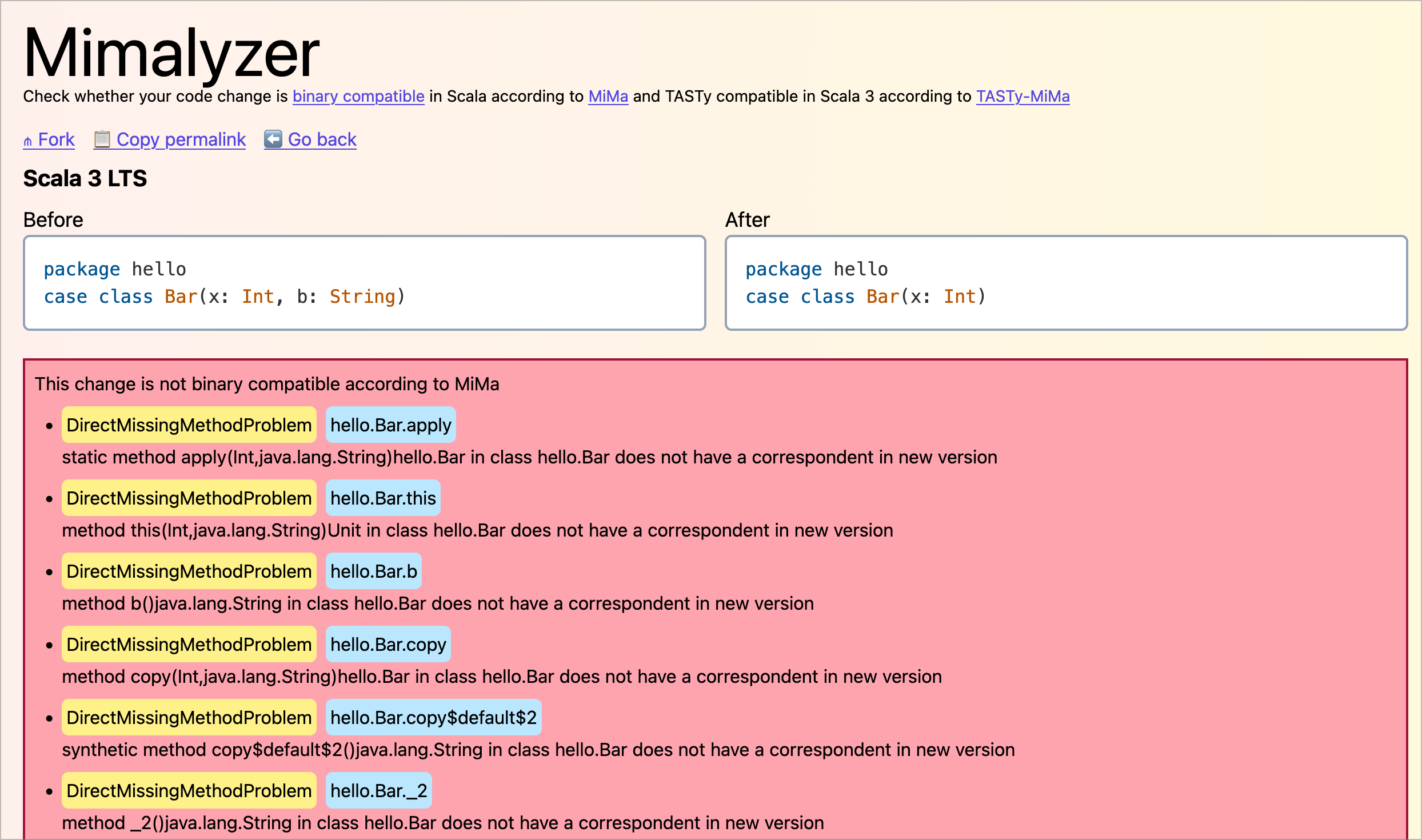The image size is (1422, 840).
Task: Open the MiMa link
Action: pos(608,97)
